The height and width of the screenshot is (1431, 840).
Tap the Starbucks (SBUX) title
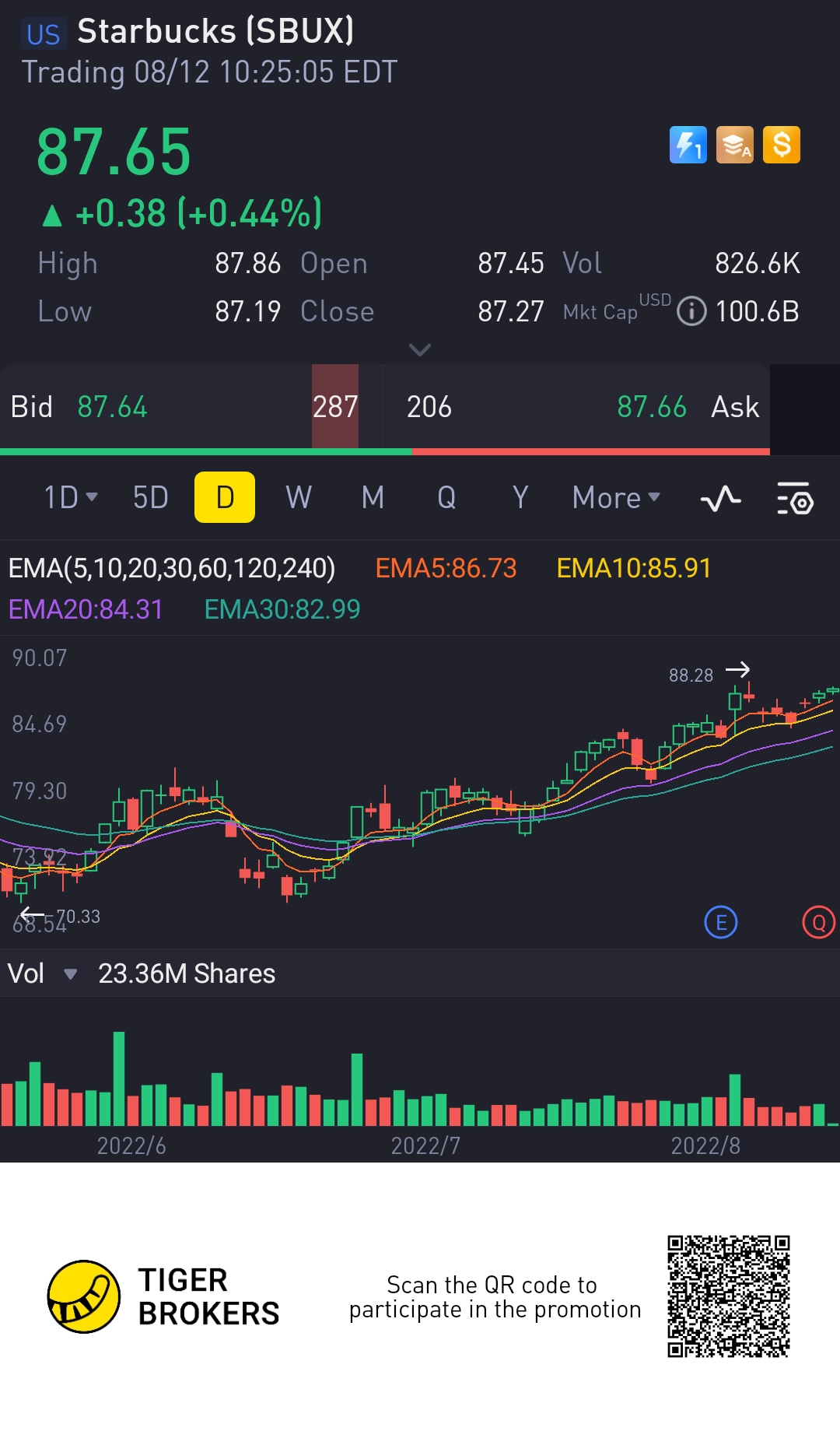(215, 31)
